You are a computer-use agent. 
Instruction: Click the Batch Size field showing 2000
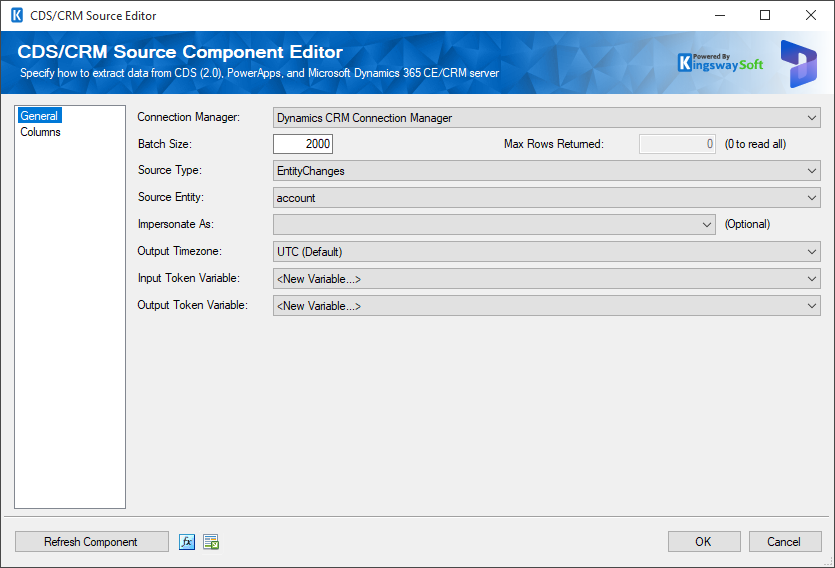[x=303, y=144]
